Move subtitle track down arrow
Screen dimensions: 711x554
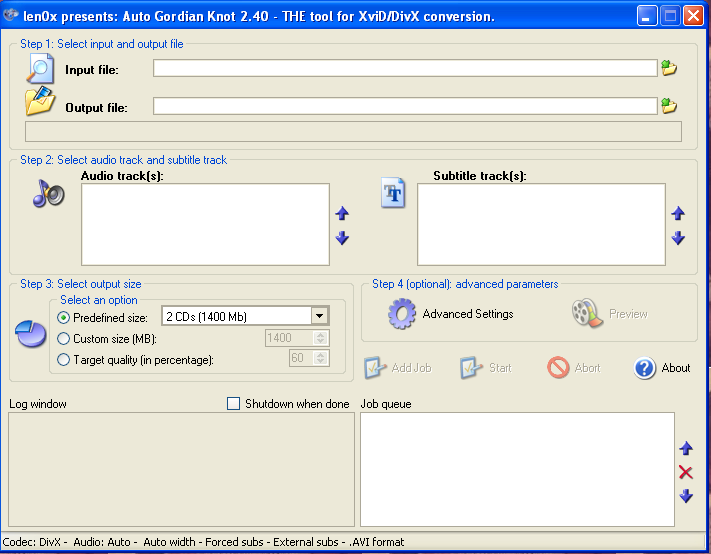pyautogui.click(x=678, y=238)
